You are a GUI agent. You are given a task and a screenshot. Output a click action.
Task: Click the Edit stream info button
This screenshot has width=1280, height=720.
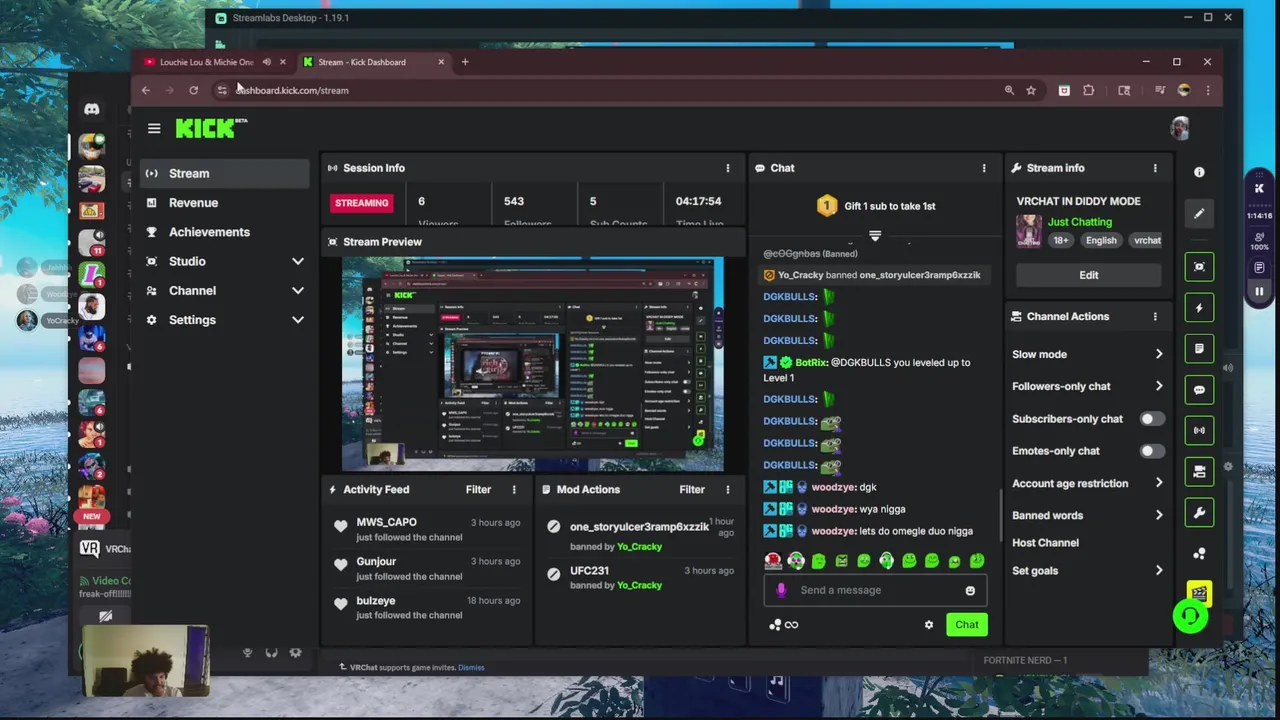tap(1088, 275)
